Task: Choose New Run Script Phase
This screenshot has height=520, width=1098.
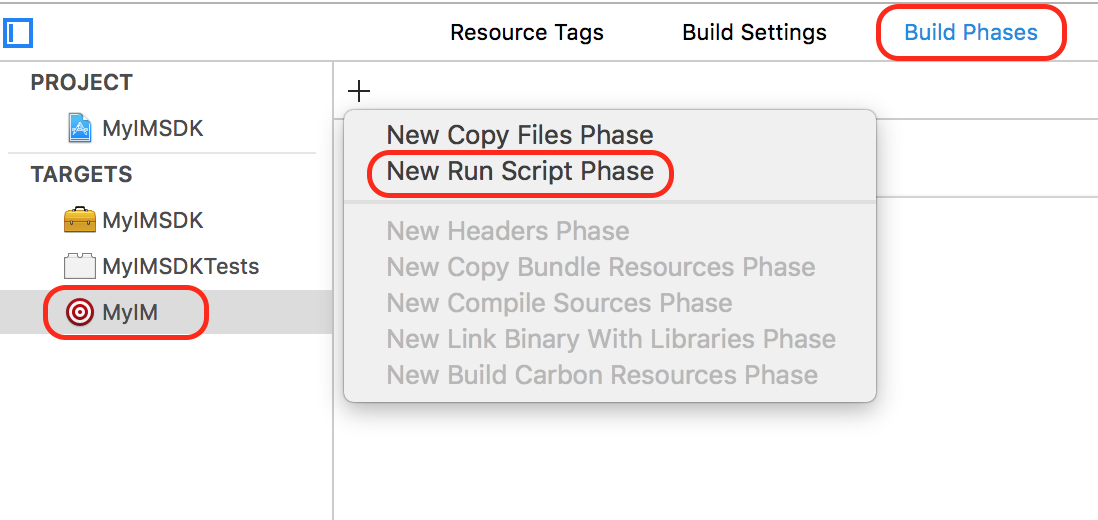Action: (520, 171)
